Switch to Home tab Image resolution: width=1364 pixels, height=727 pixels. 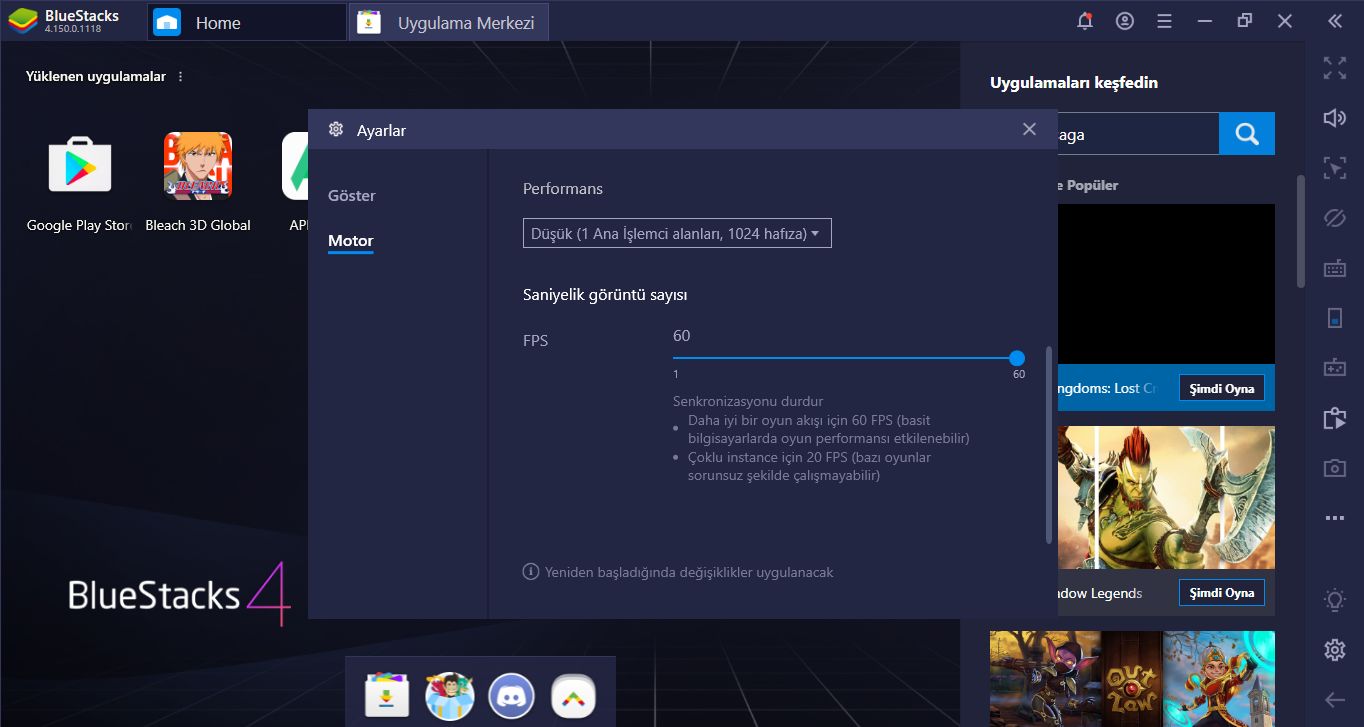(246, 22)
